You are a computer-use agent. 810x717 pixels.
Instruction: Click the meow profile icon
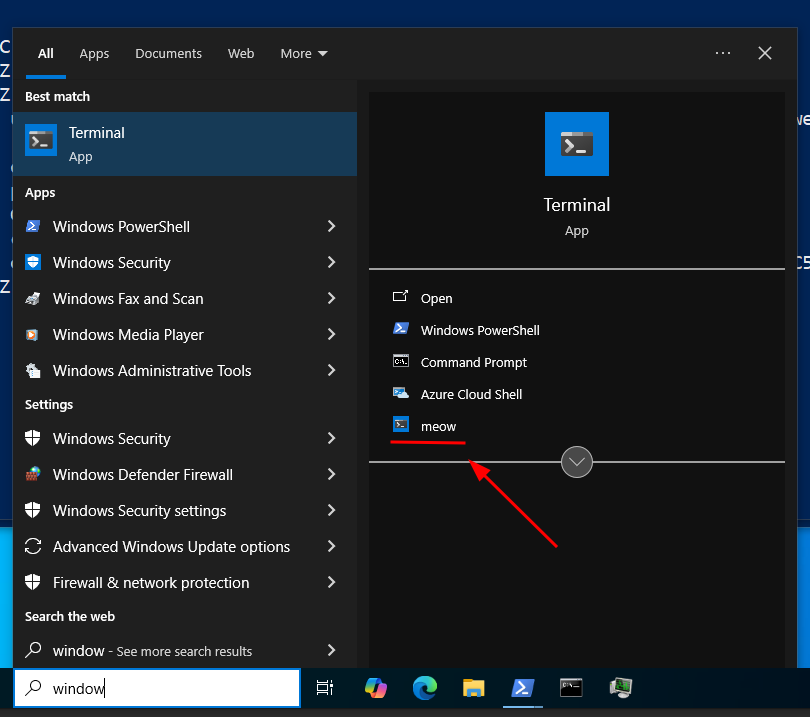click(x=401, y=425)
